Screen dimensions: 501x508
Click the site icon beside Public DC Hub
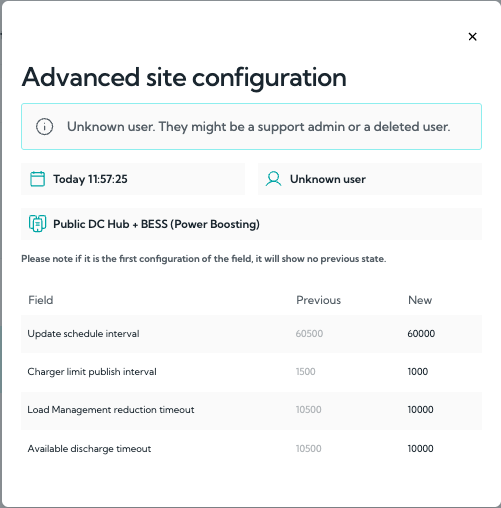click(37, 224)
